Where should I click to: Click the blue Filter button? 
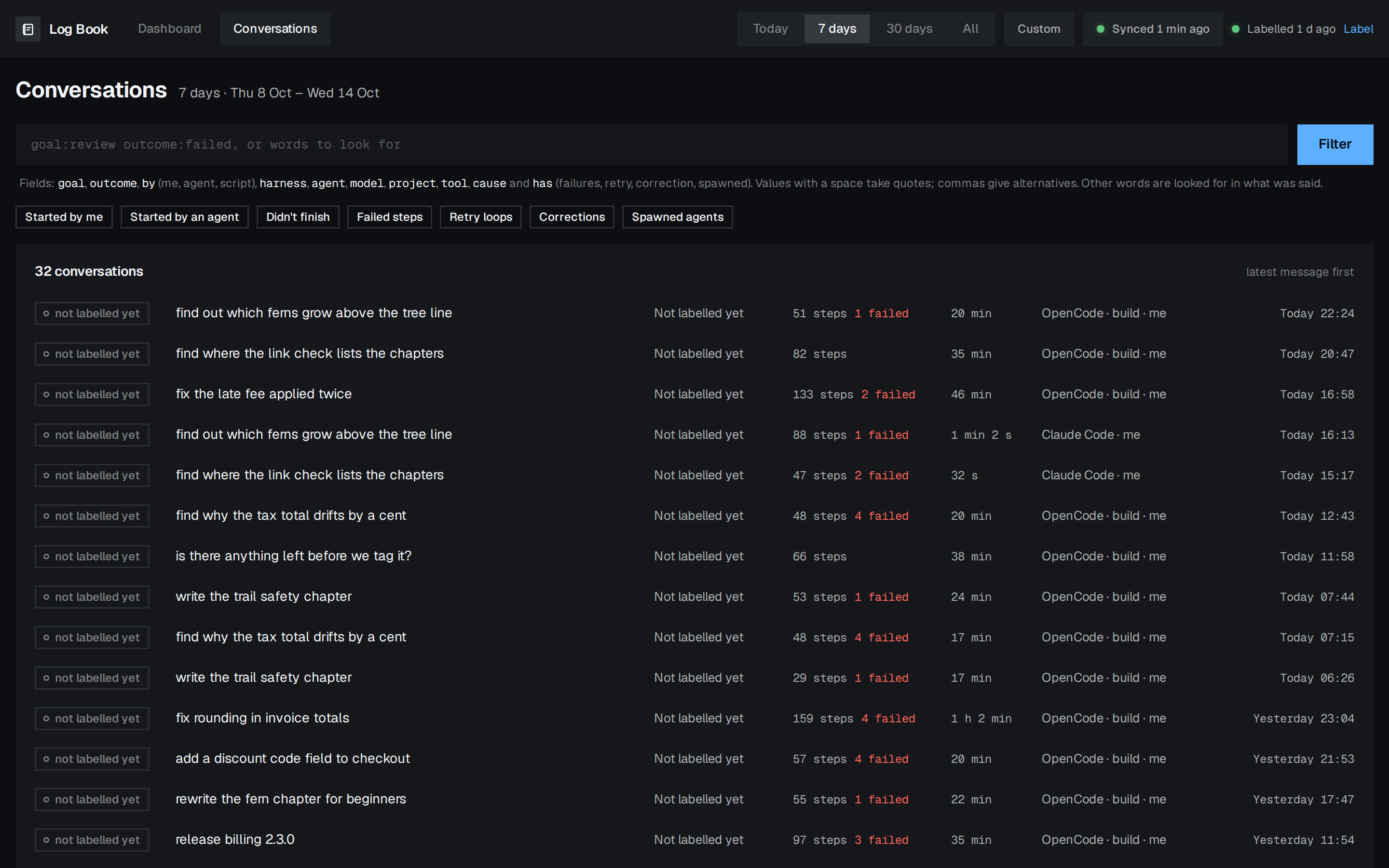click(x=1335, y=145)
